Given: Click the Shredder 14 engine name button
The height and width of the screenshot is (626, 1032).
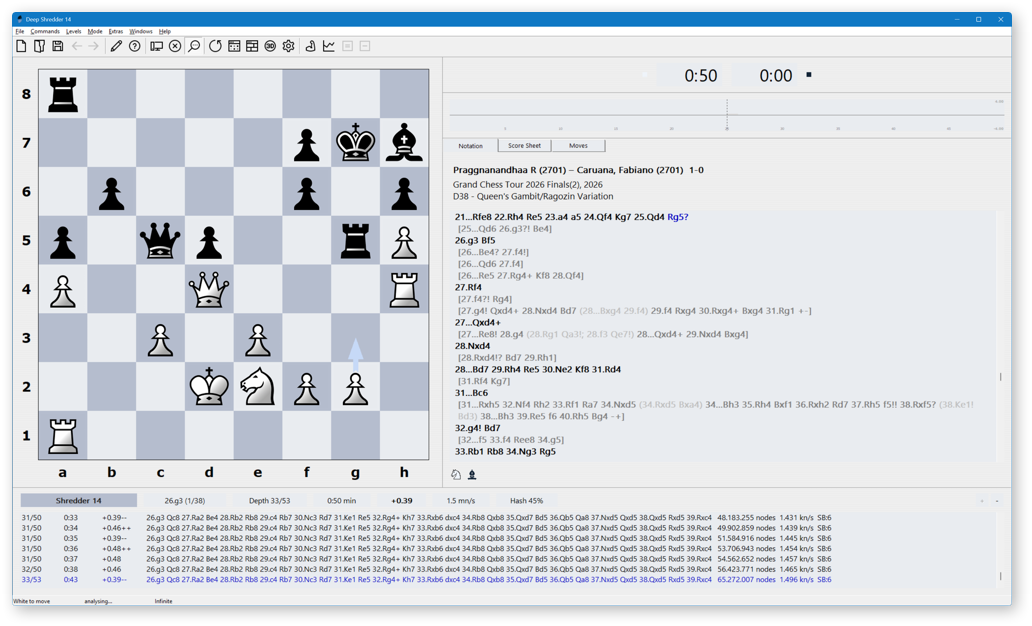Looking at the screenshot, I should (79, 500).
